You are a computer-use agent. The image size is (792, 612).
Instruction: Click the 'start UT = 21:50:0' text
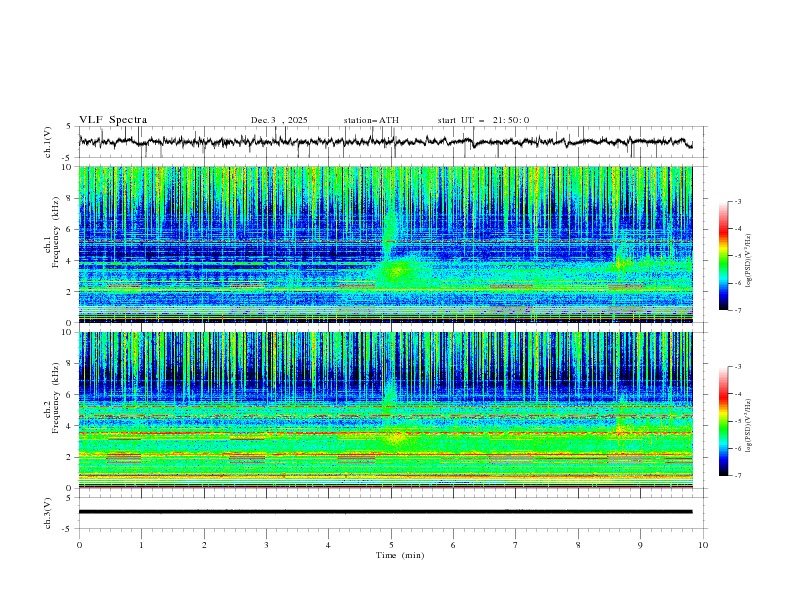(x=483, y=120)
